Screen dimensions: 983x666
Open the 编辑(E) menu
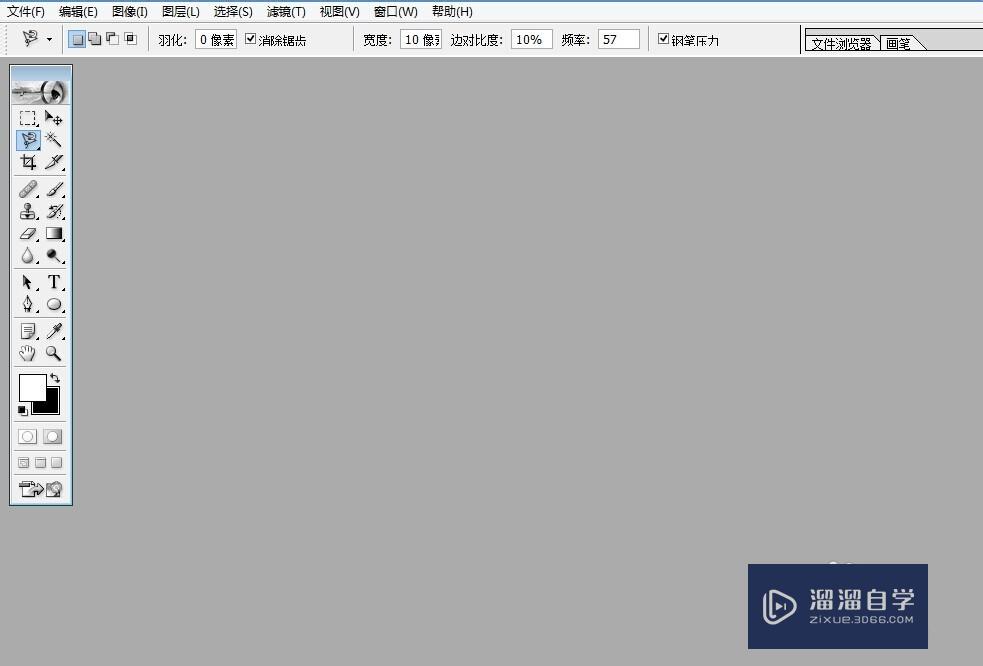pos(78,12)
